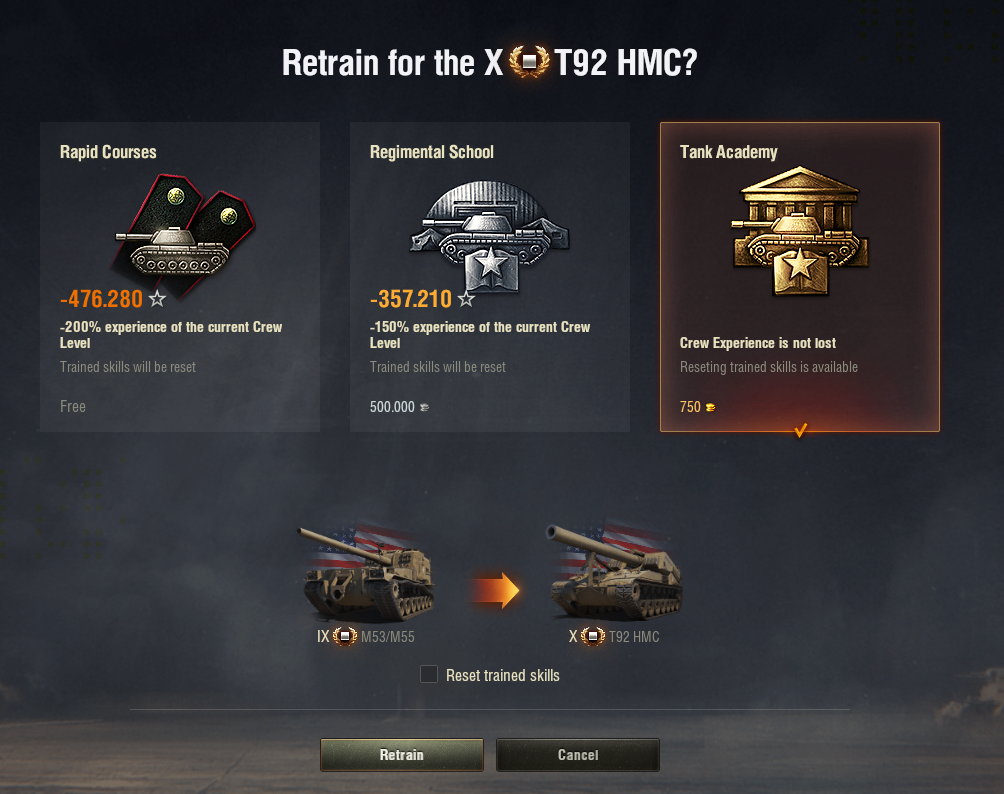
Task: Click the silver Regimental School badge
Action: tap(490, 236)
